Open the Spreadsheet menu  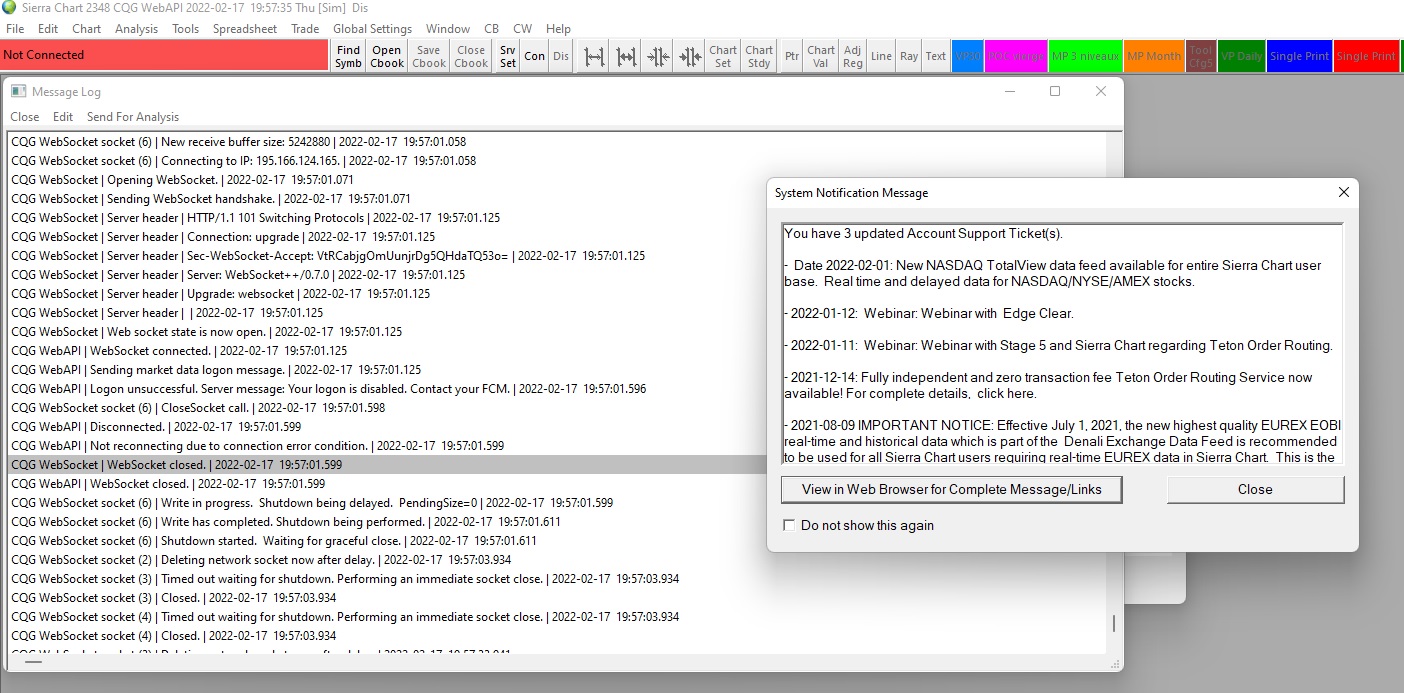245,29
